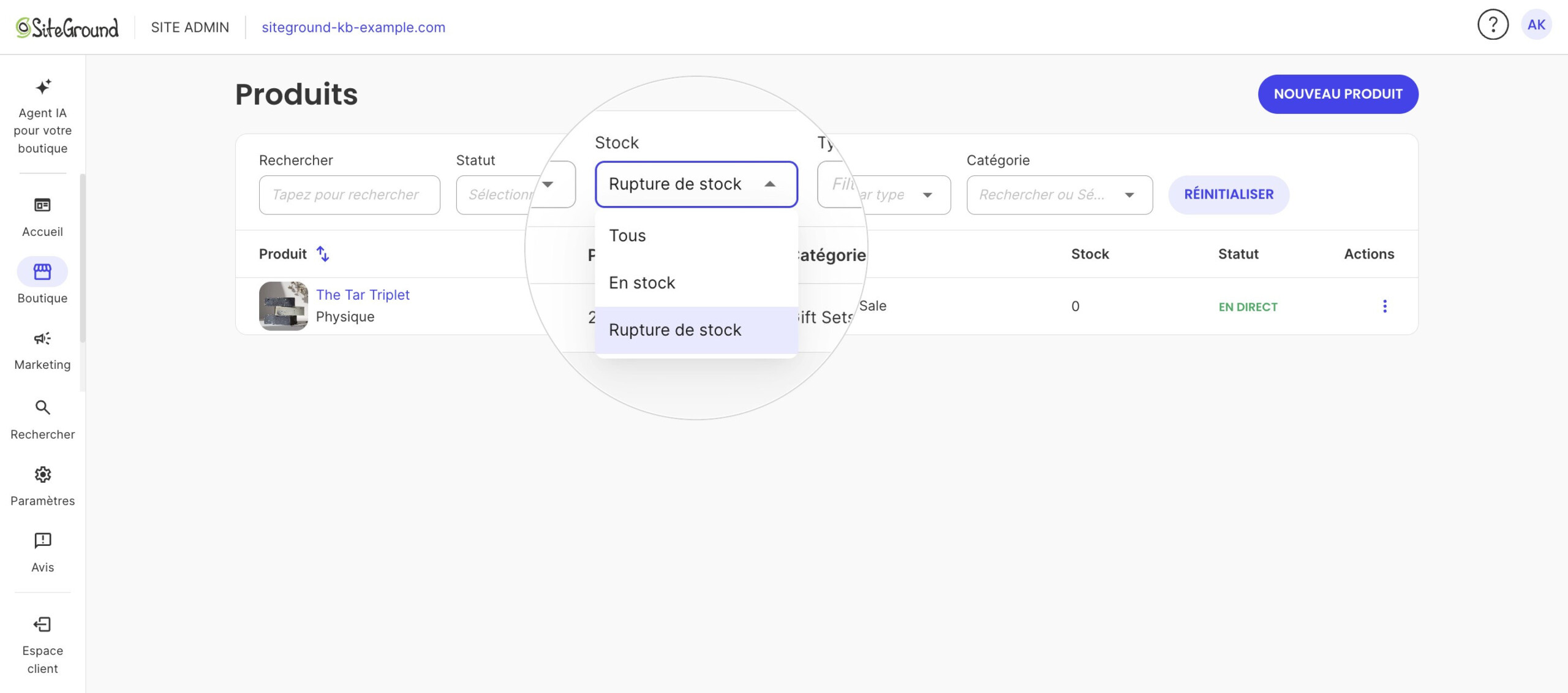Open the siteground-kb-example.com site link

tap(353, 28)
